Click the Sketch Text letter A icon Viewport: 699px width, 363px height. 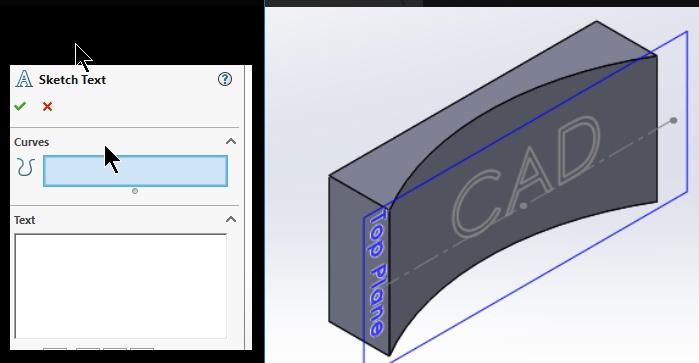tap(24, 79)
